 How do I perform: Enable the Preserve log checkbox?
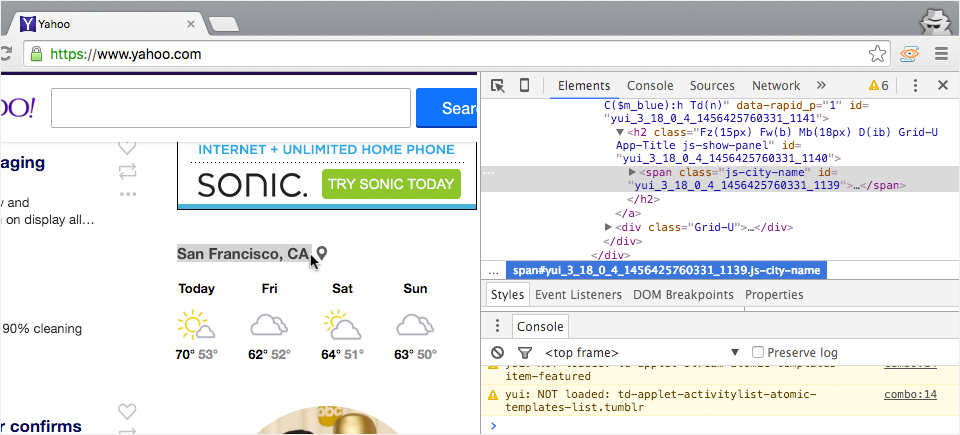click(758, 353)
